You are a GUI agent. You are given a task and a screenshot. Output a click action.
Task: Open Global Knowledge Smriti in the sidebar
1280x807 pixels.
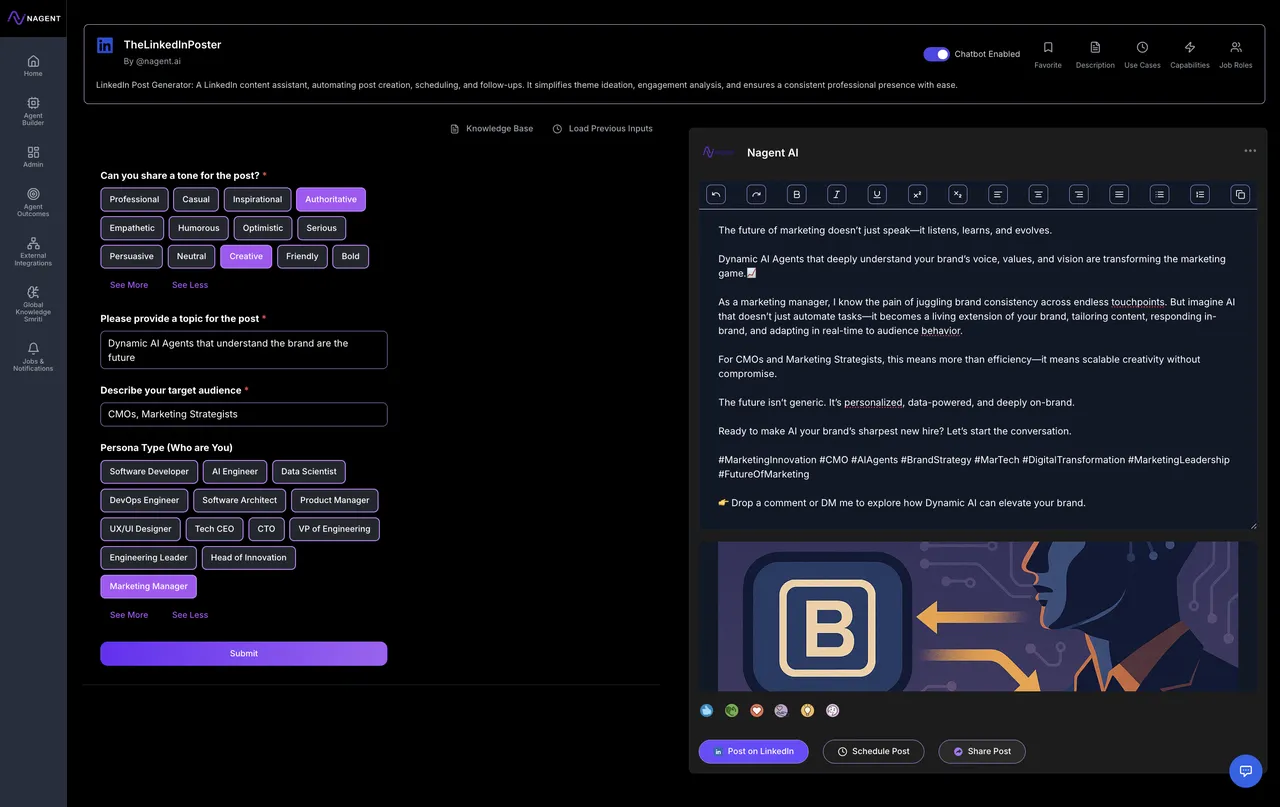tap(33, 304)
